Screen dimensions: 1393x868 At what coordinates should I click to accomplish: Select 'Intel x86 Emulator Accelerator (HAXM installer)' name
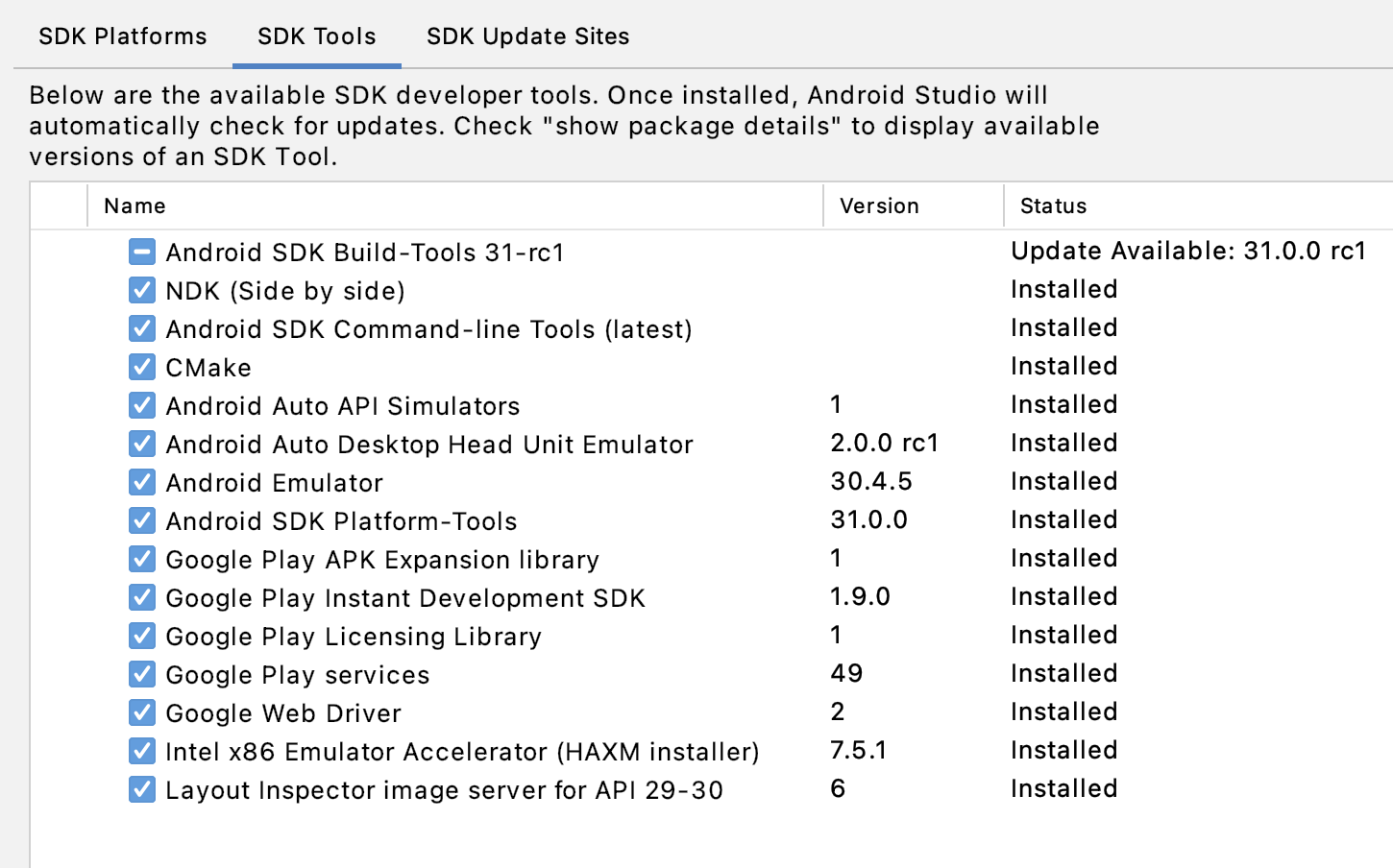(x=462, y=752)
